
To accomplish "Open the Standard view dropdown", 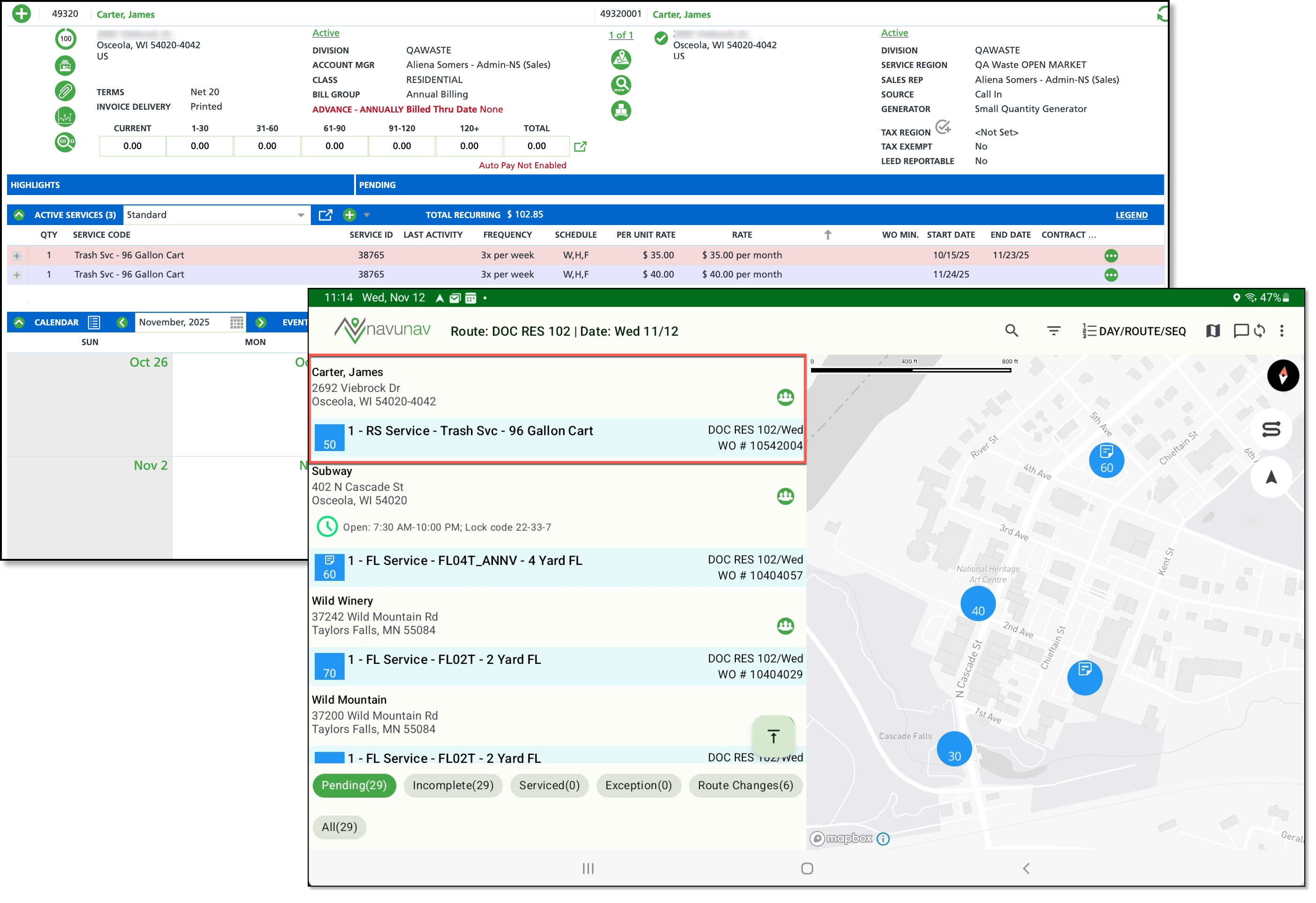I will tap(216, 215).
